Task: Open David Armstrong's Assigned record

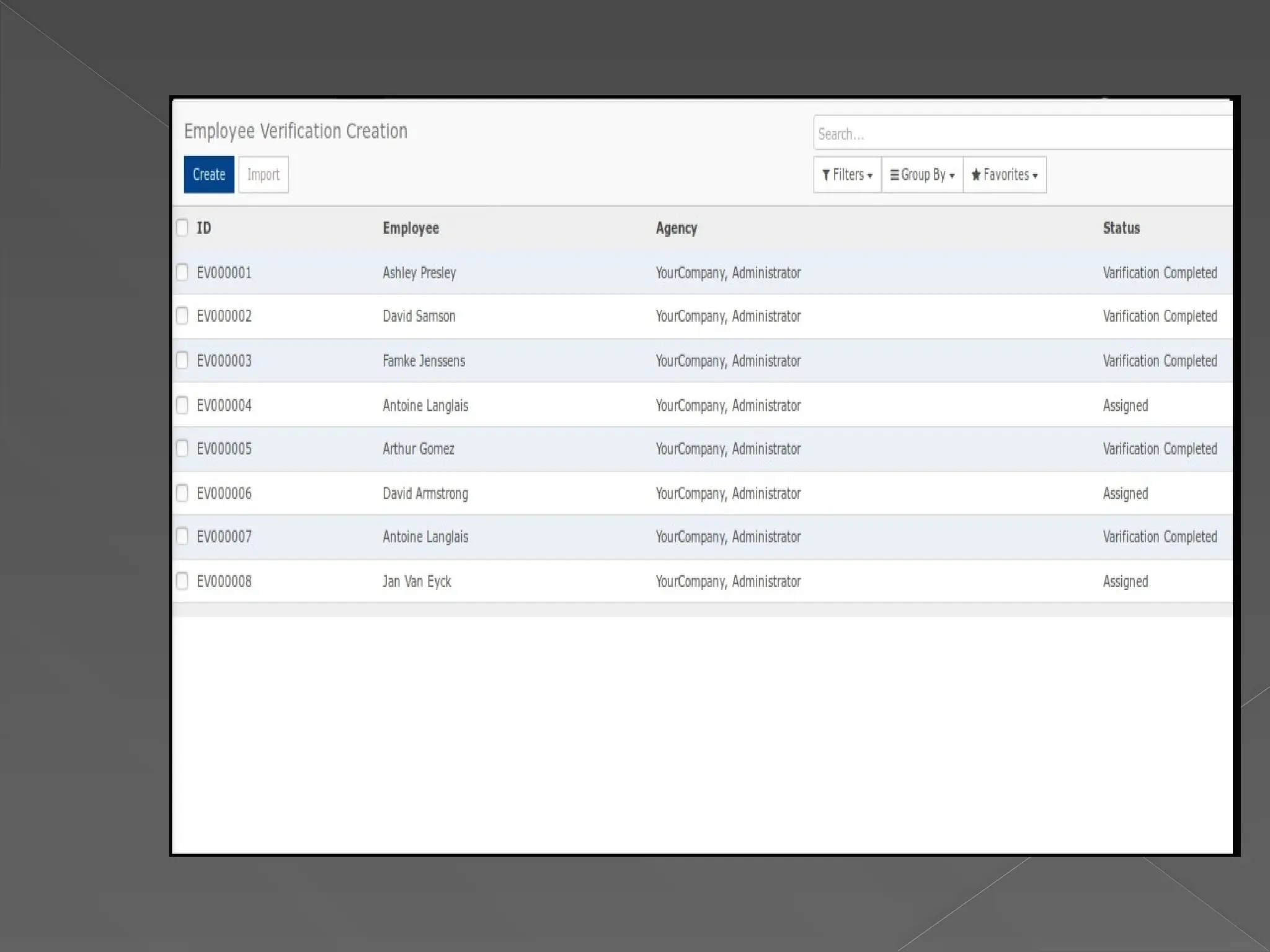Action: pos(425,493)
